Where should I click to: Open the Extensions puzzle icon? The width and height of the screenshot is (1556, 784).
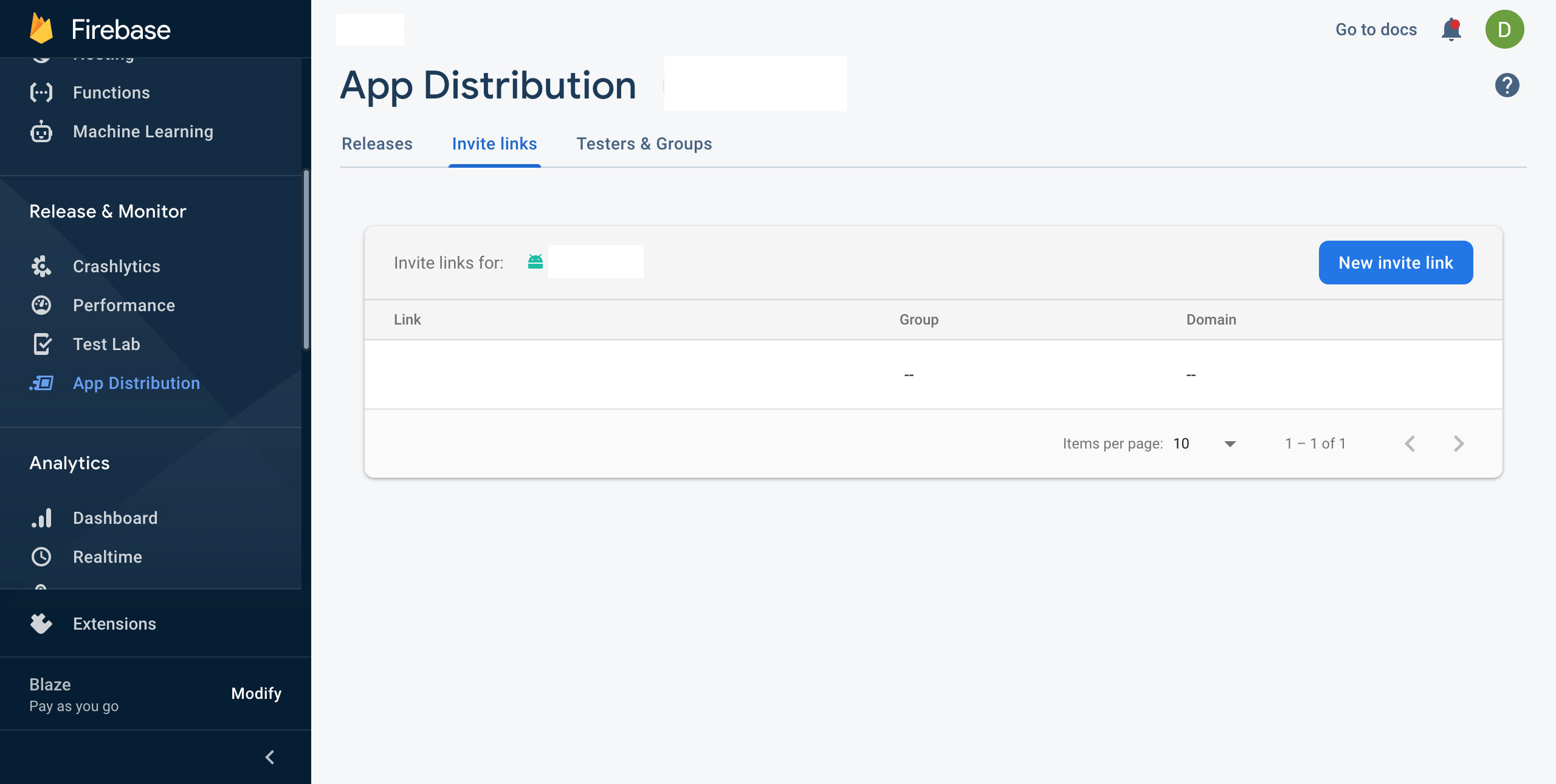tap(41, 624)
